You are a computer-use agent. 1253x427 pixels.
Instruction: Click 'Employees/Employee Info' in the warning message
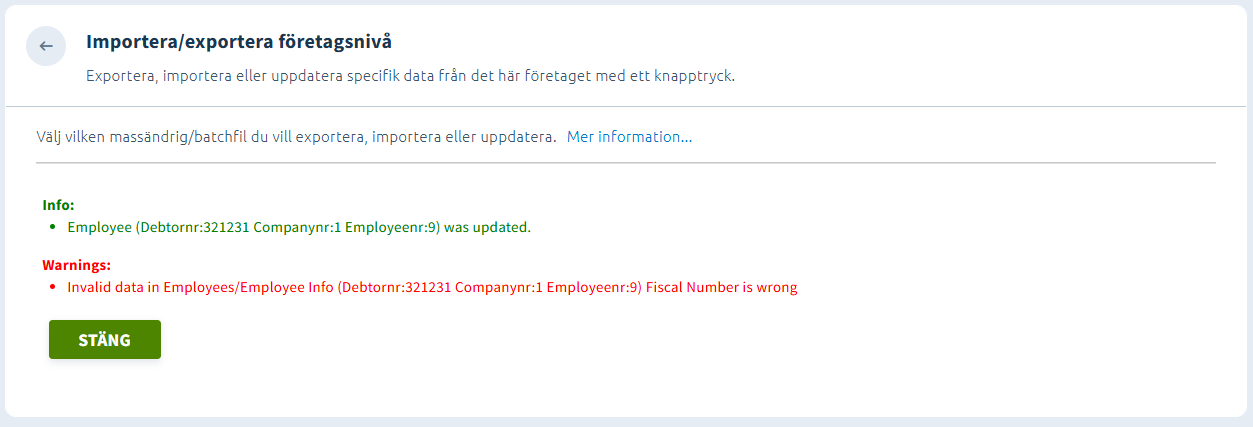(x=248, y=287)
